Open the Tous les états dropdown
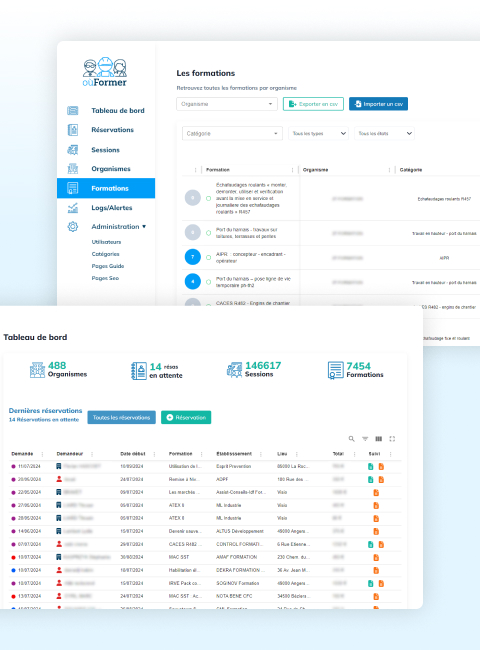Image resolution: width=480 pixels, height=650 pixels. pos(384,133)
